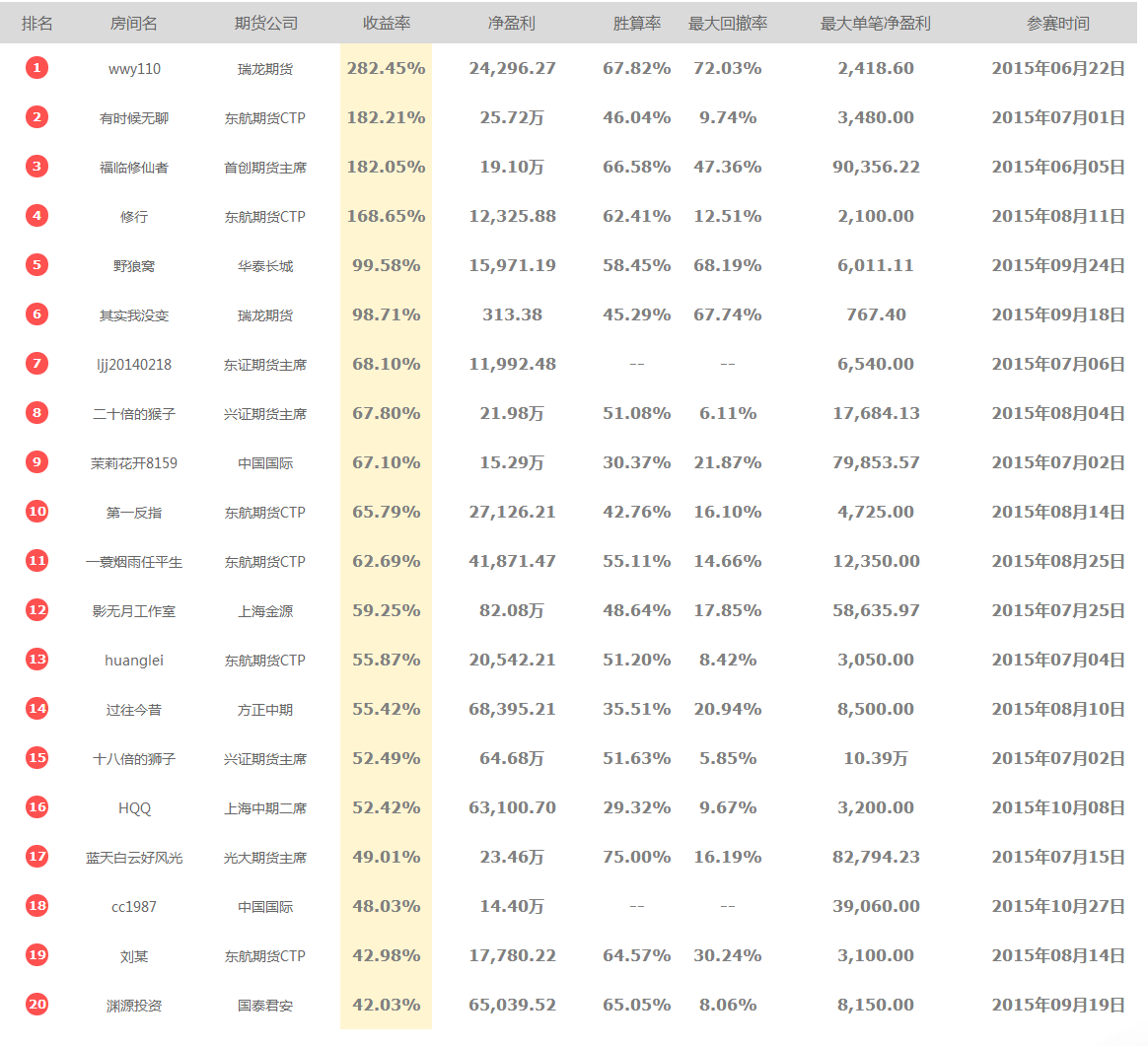Screen dimensions: 1148x1046
Task: Open room 十八倍的狮子
Action: click(134, 759)
